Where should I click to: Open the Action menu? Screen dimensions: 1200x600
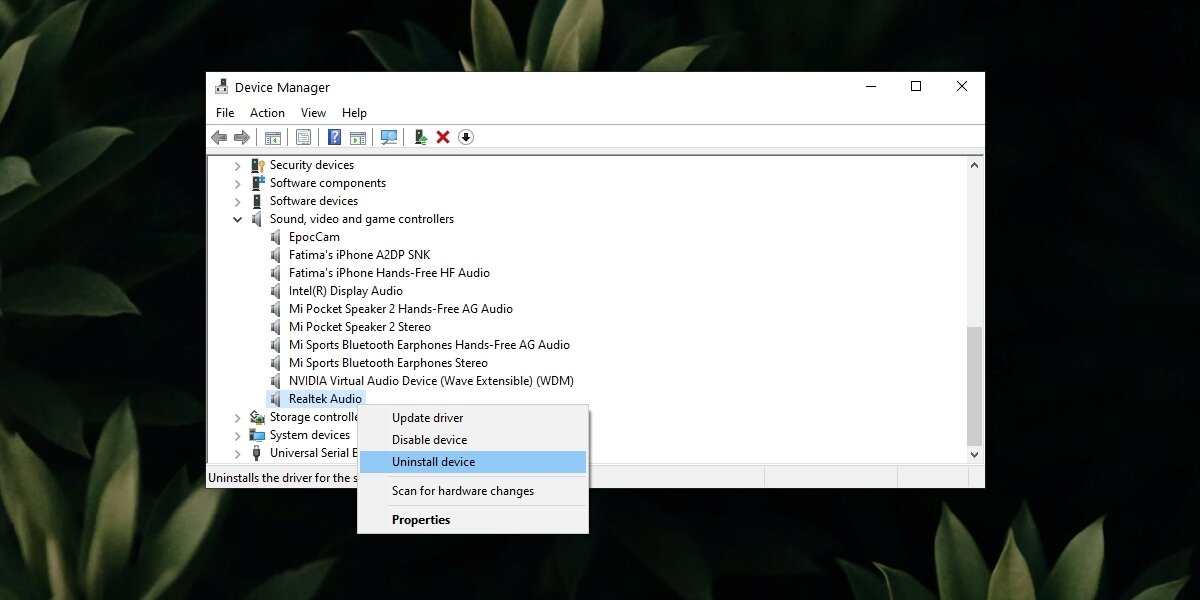266,112
